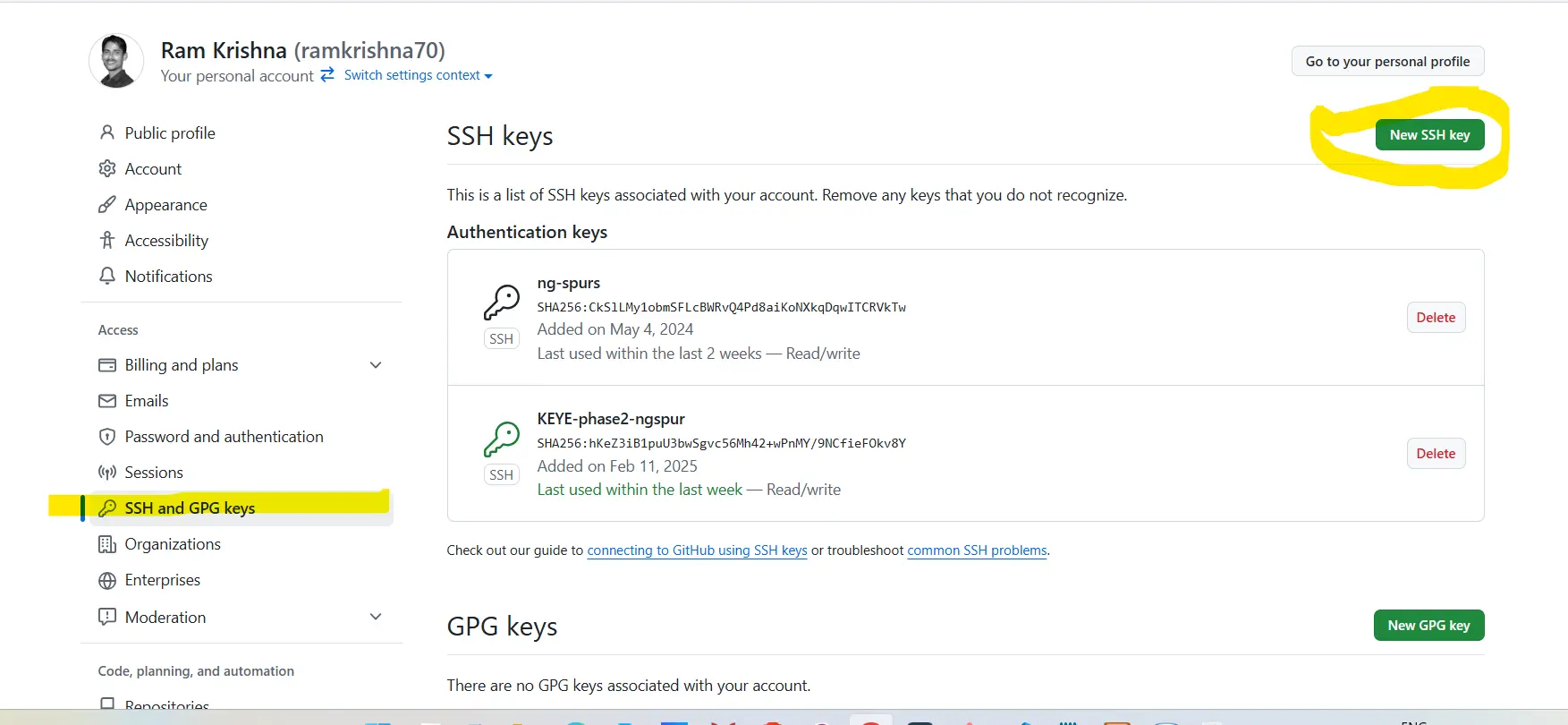The image size is (1568, 725).
Task: Delete the ng-spurs SSH key
Action: [x=1436, y=318]
